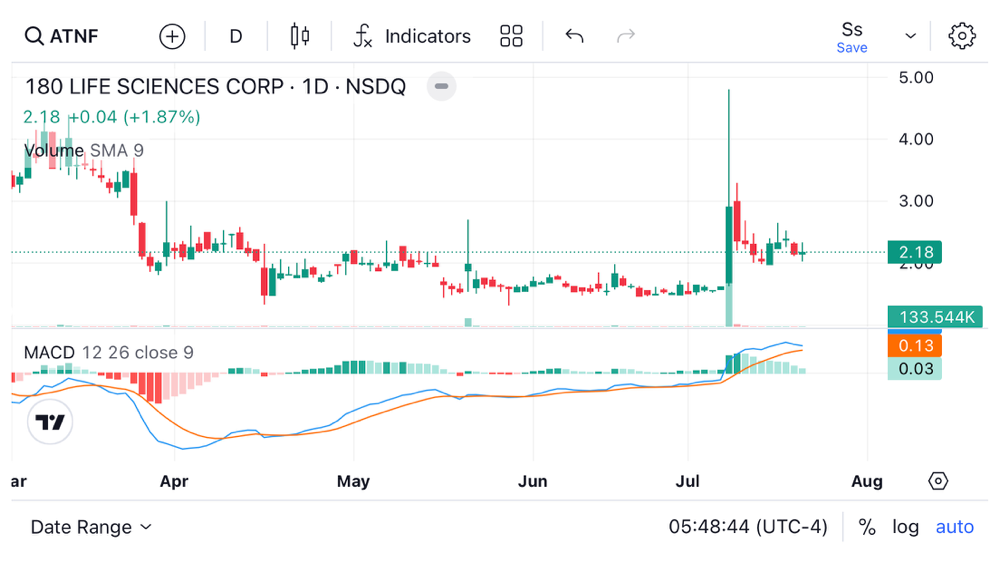Expand the layout dropdown chevron
This screenshot has height=563, width=1000.
pos(910,36)
